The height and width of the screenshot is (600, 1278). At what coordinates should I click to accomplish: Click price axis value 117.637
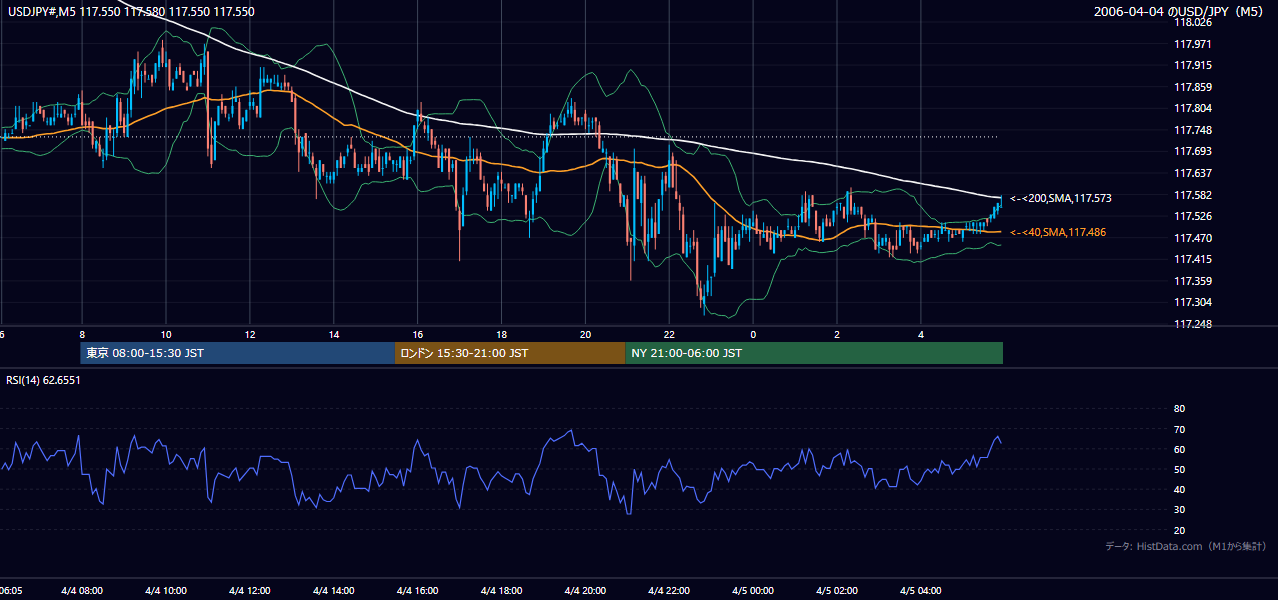[1191, 173]
